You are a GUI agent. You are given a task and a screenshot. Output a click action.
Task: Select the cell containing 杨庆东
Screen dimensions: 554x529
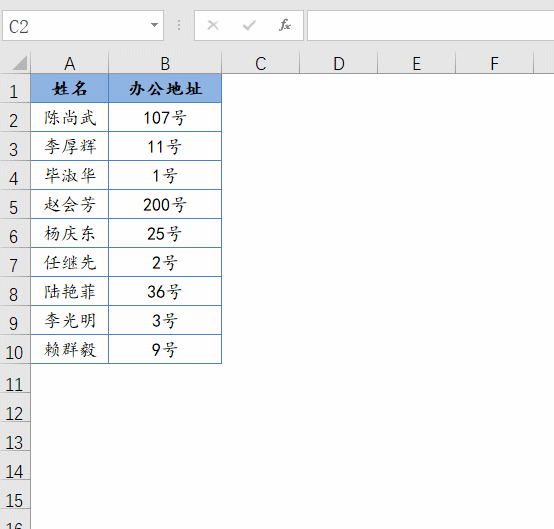click(x=70, y=233)
